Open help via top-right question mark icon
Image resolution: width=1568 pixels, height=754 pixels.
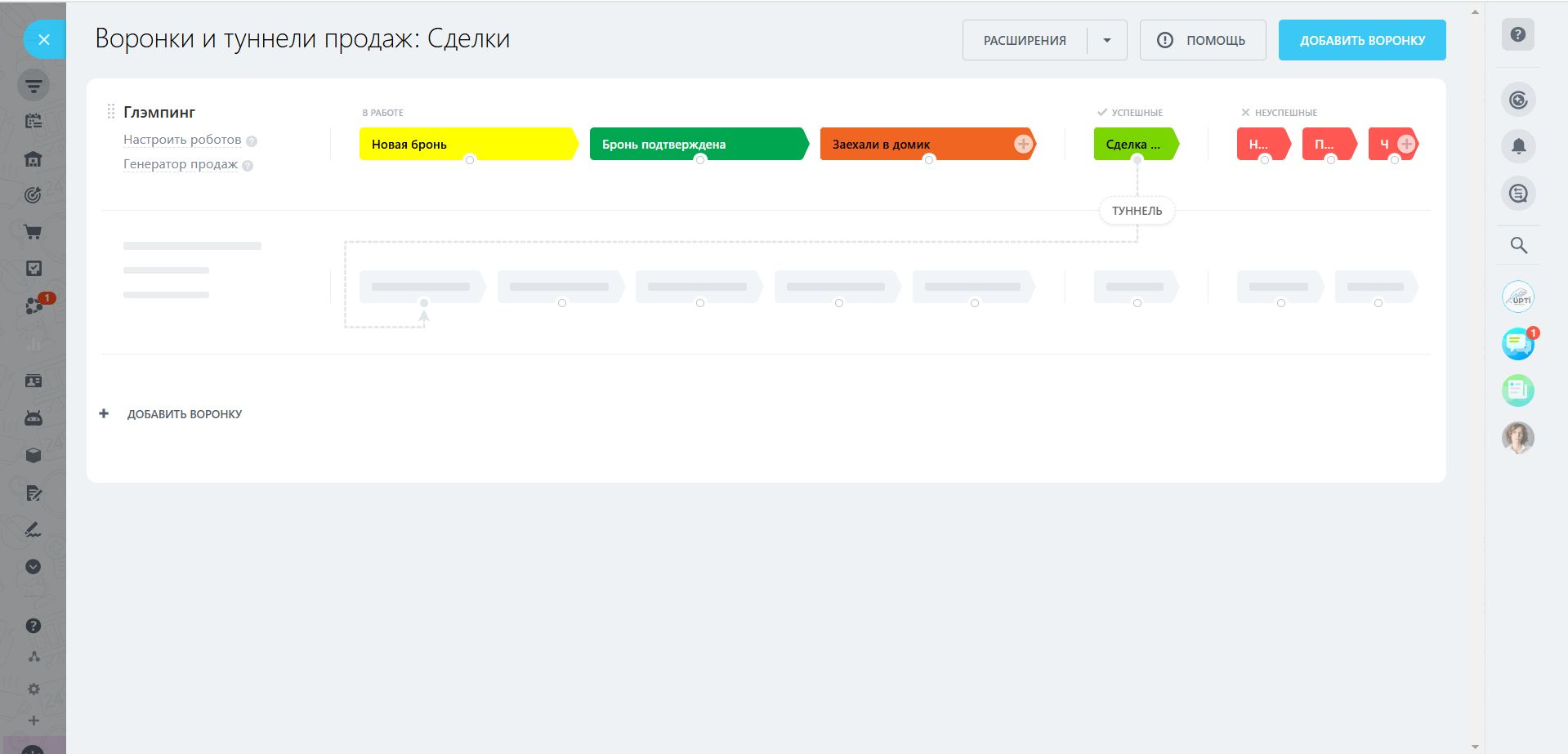1518,35
